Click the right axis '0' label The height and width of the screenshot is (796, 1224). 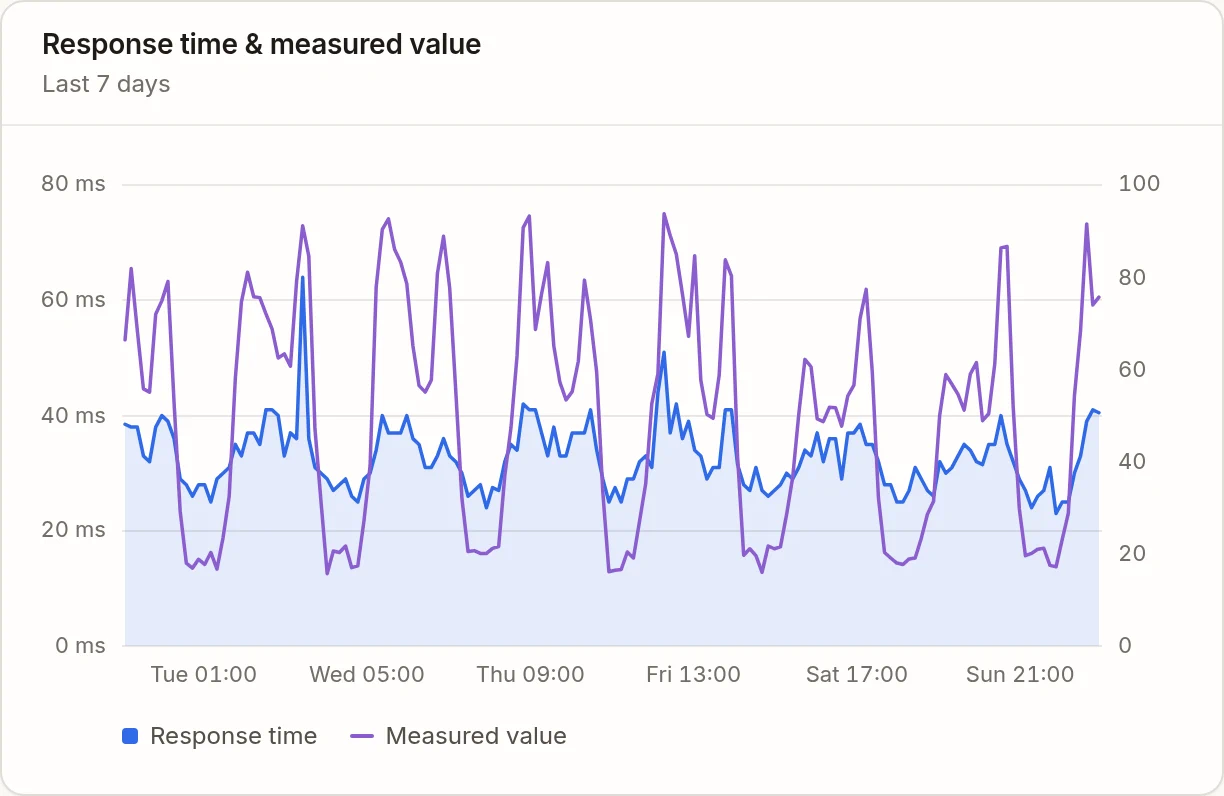(x=1127, y=646)
